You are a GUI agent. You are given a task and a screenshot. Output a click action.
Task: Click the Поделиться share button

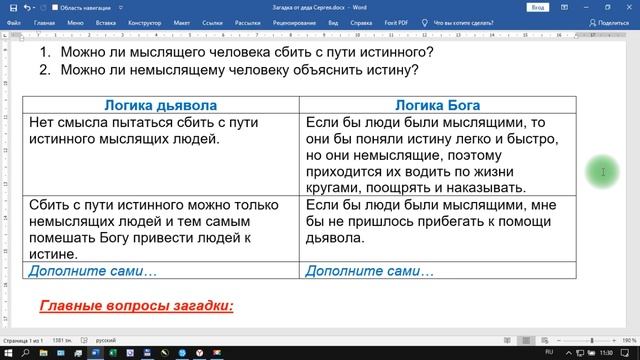[609, 23]
